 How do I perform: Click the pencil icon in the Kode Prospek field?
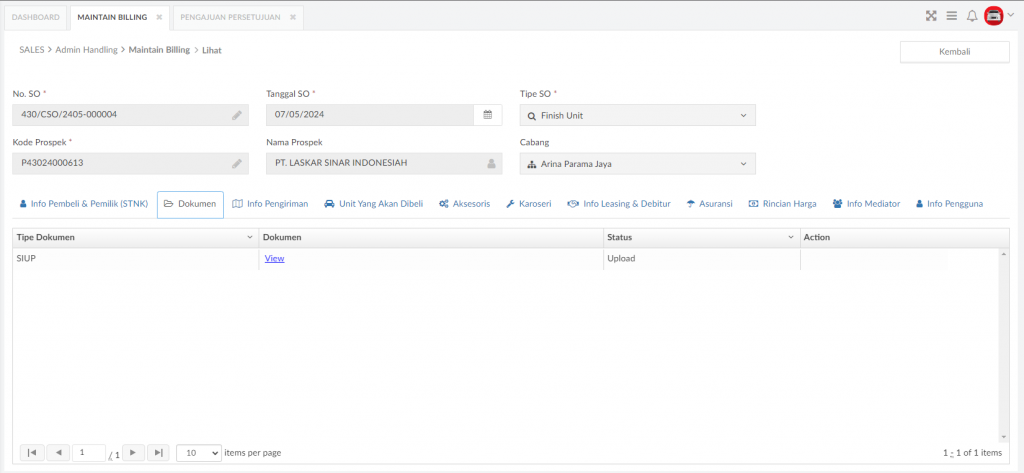[237, 164]
